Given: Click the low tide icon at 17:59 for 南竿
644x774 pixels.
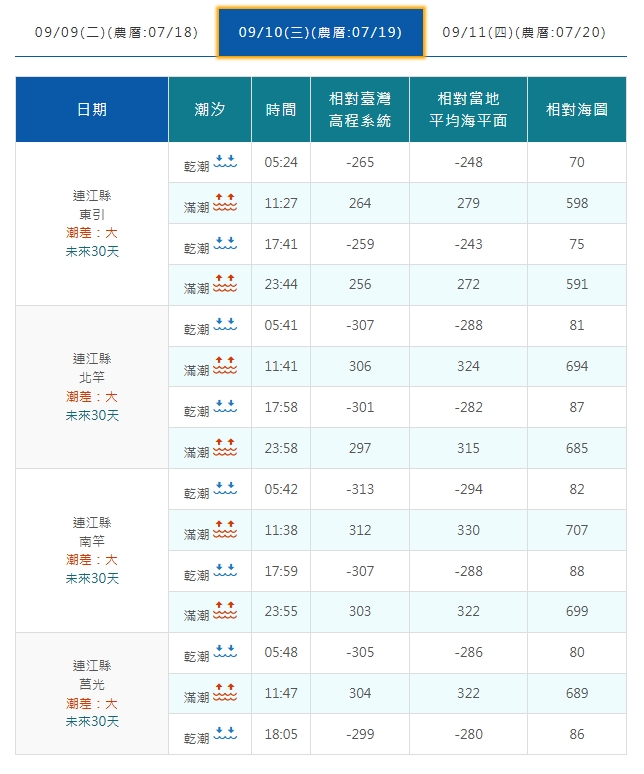Looking at the screenshot, I should tap(225, 571).
